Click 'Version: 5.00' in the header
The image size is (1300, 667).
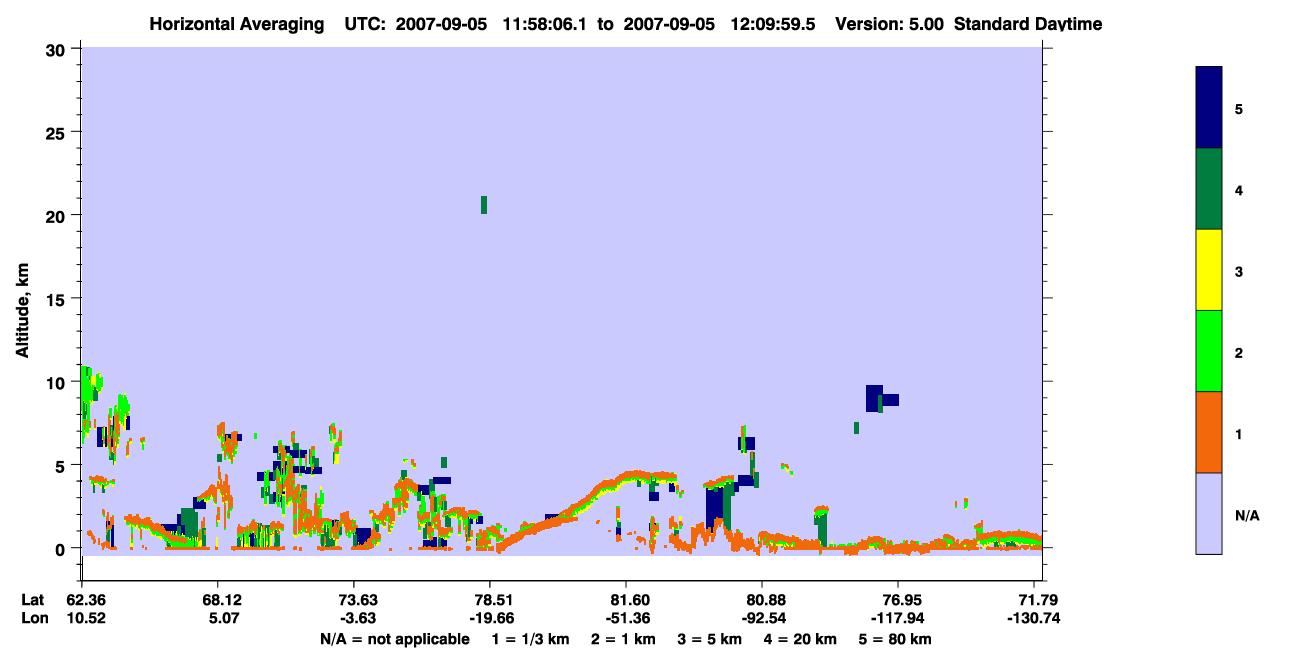click(888, 24)
